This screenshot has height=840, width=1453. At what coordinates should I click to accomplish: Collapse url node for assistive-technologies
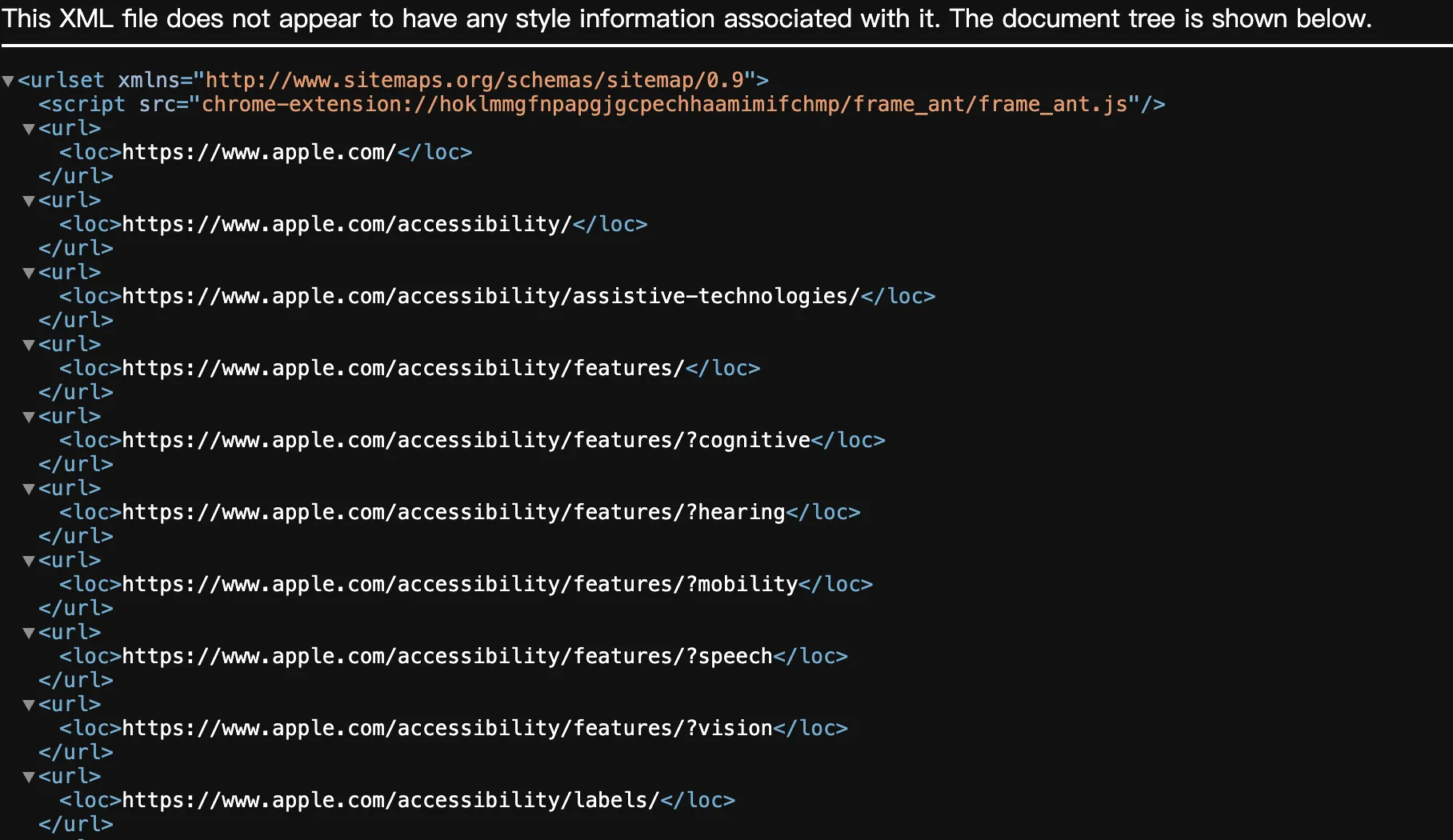[x=29, y=273]
